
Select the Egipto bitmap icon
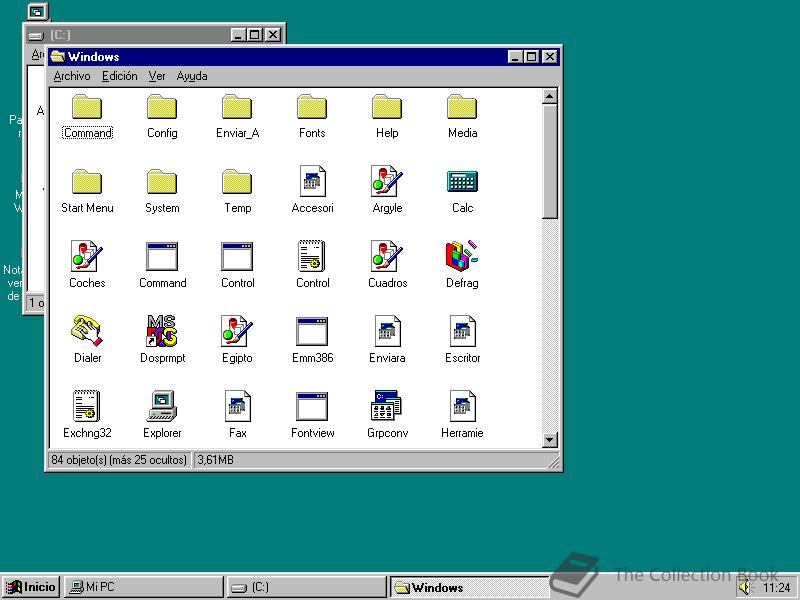click(x=237, y=331)
